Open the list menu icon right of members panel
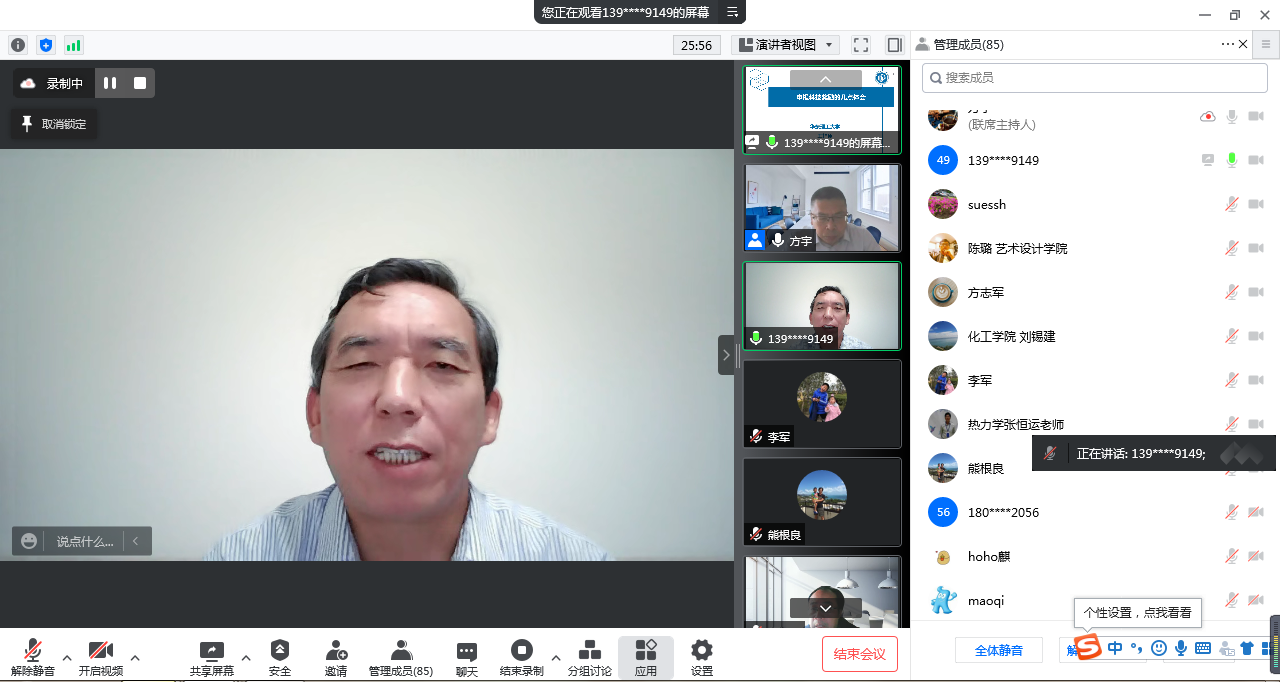Screen dimensions: 1280x682 click(1266, 44)
